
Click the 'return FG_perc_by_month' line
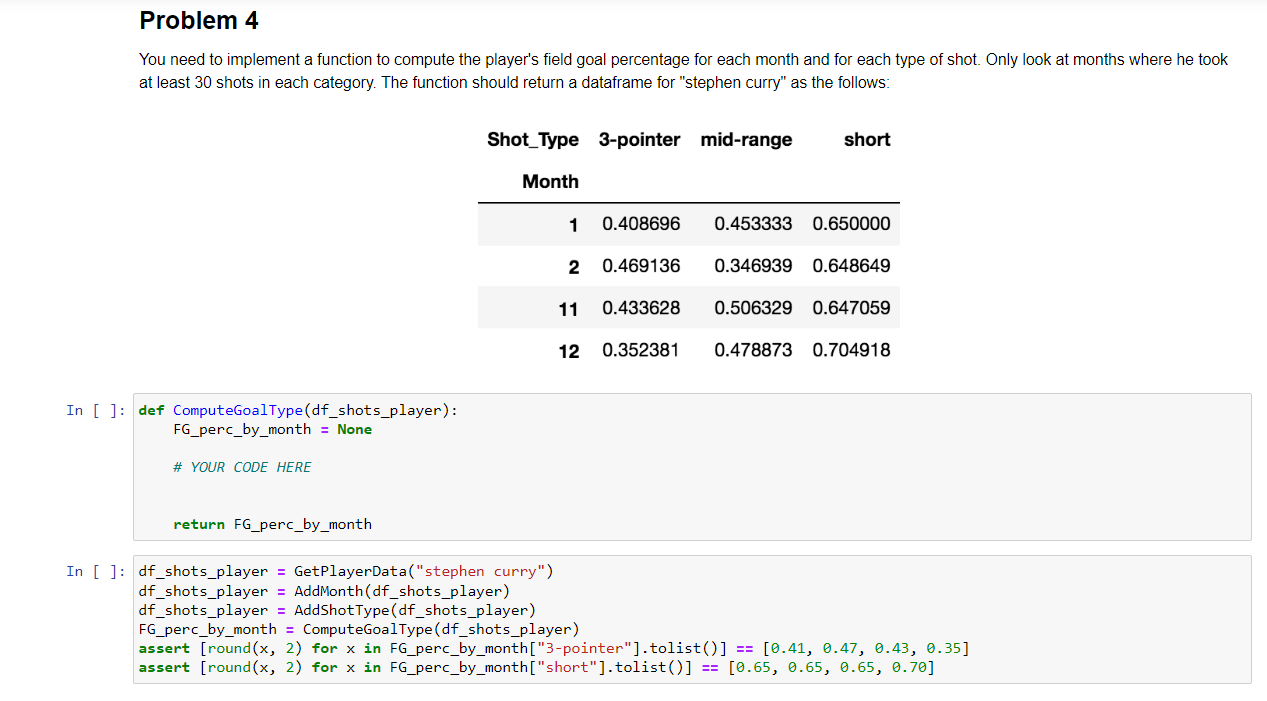coord(272,524)
